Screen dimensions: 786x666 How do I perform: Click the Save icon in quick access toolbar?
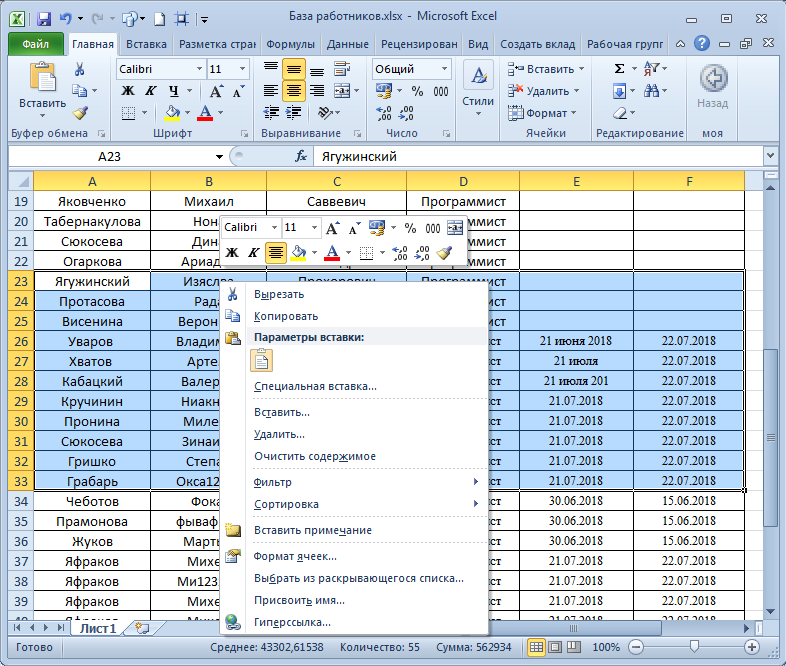click(43, 18)
